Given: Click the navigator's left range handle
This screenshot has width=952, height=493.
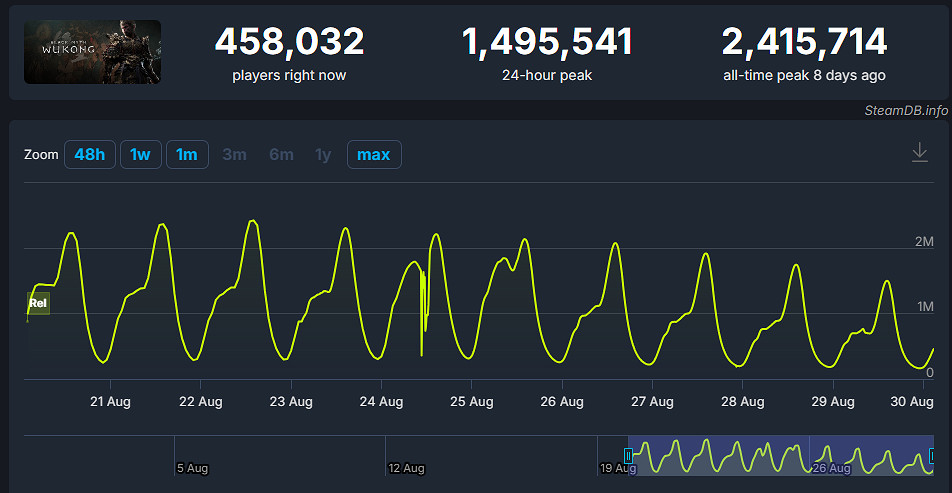Looking at the screenshot, I should point(628,456).
